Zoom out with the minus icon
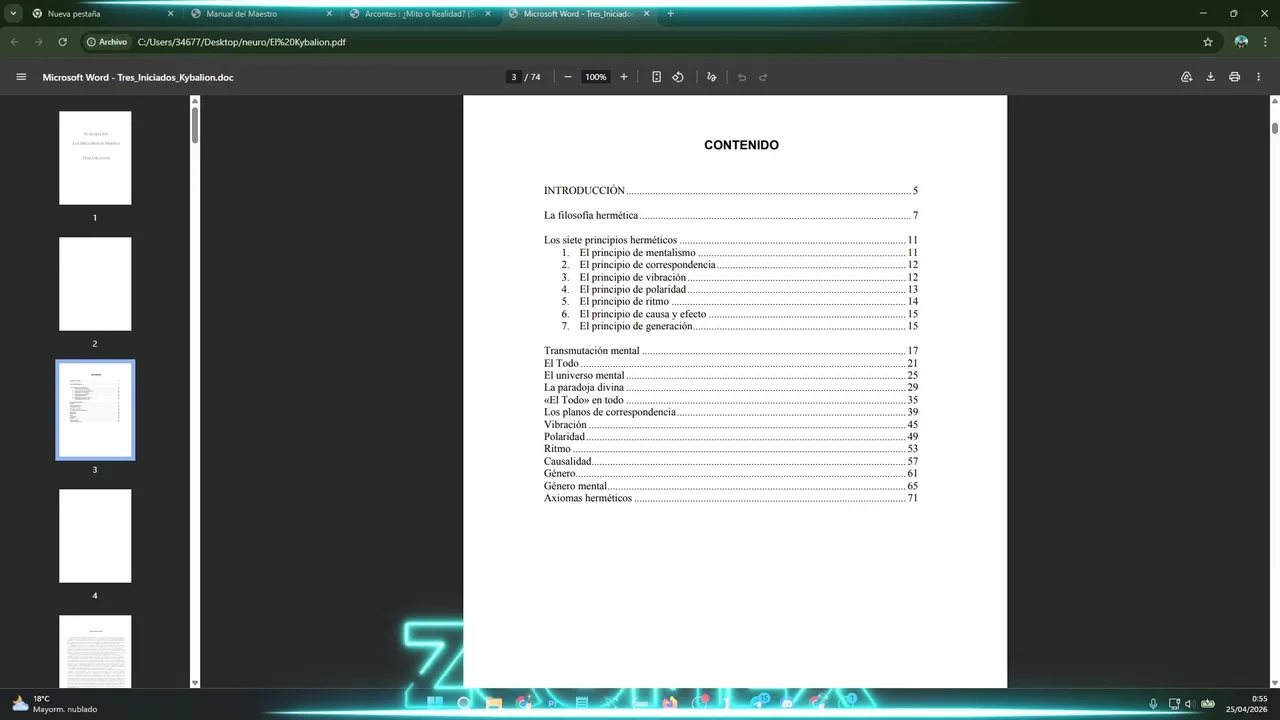 click(568, 77)
